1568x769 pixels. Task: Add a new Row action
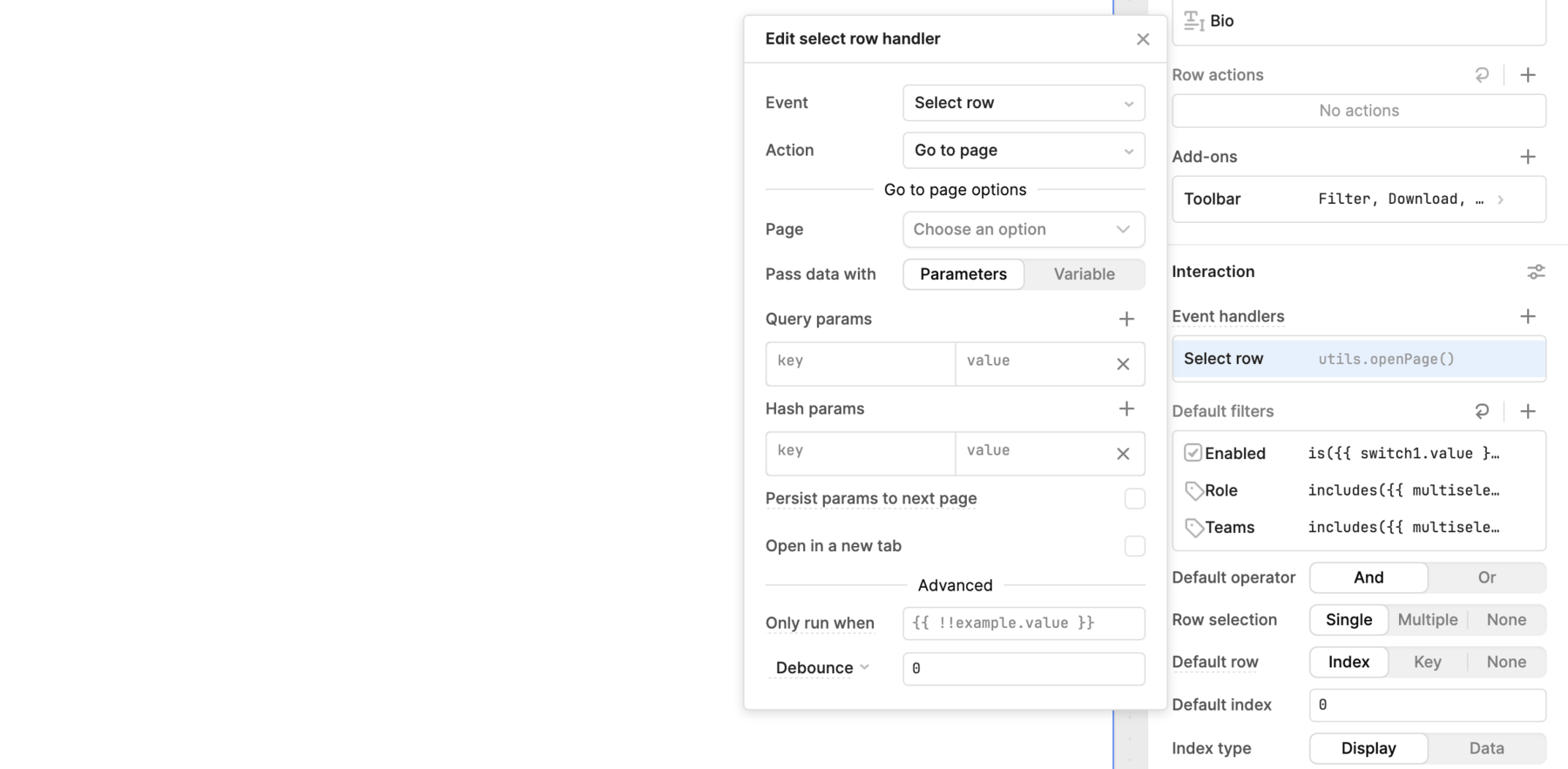tap(1528, 75)
